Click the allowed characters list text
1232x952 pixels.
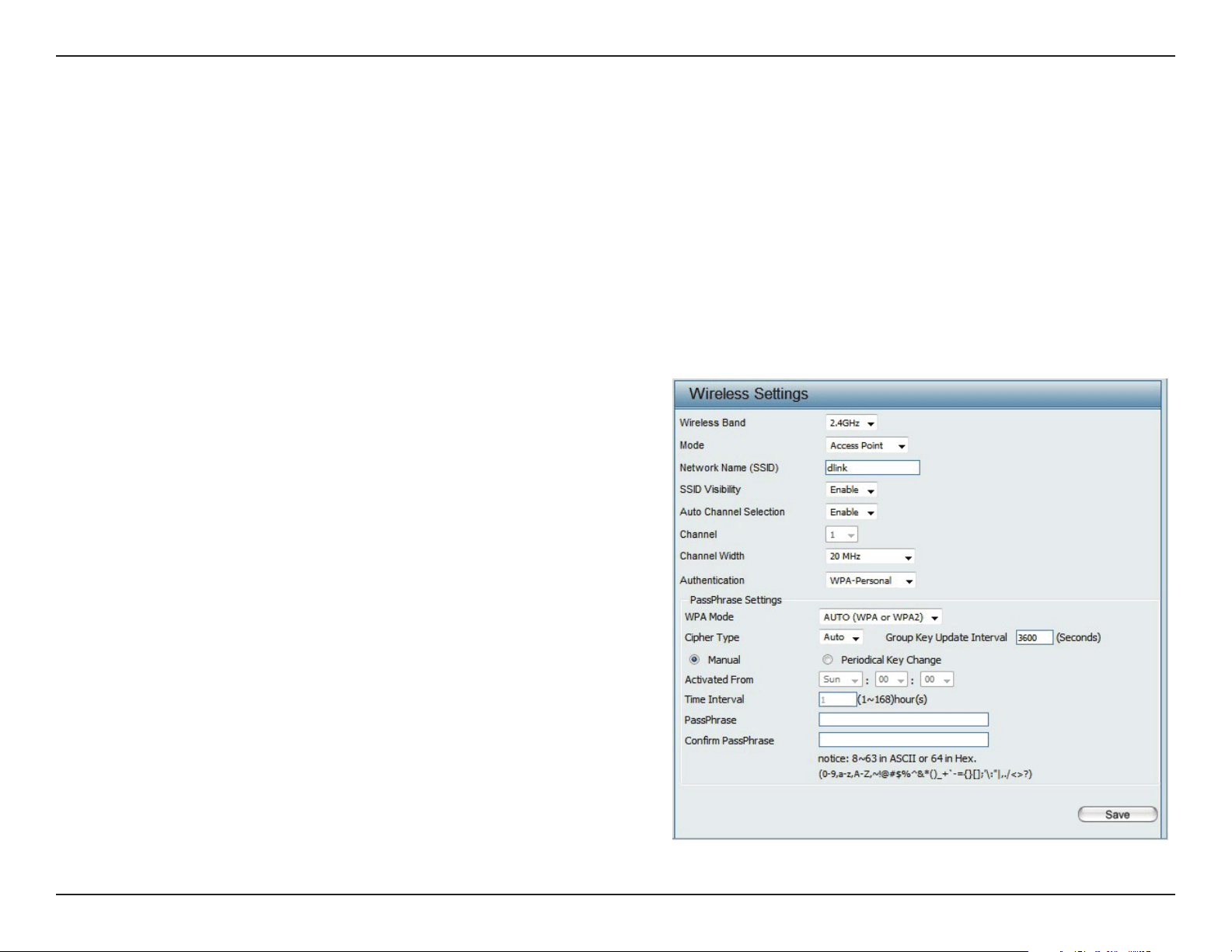[925, 774]
